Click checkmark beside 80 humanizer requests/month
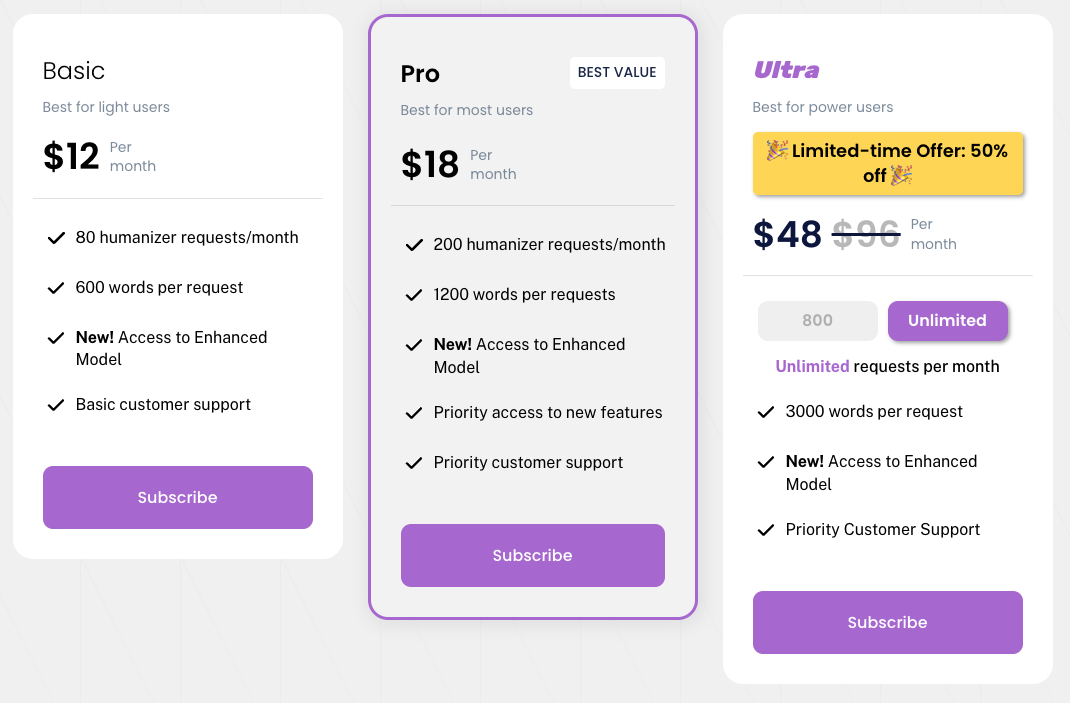 [56, 238]
